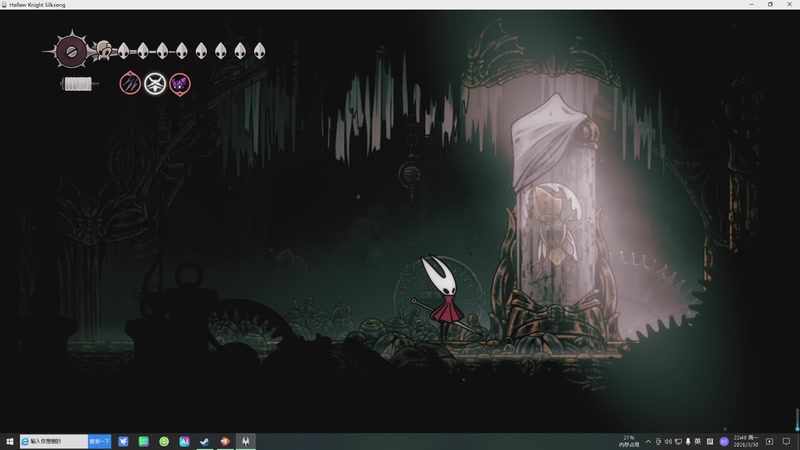The width and height of the screenshot is (800, 450).
Task: Select the triple needle tool icon
Action: (x=130, y=83)
